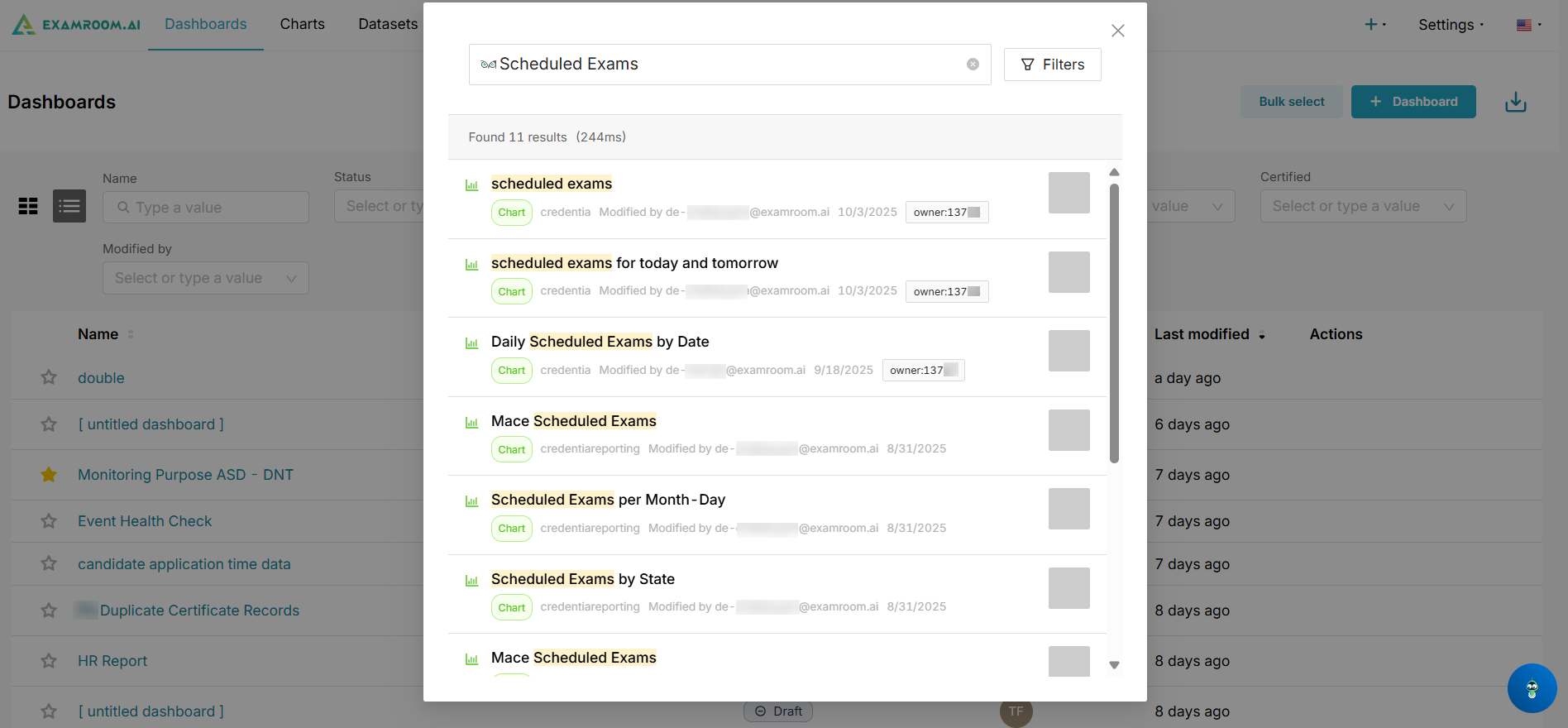Open the chatbot assistant bubble

click(1532, 688)
